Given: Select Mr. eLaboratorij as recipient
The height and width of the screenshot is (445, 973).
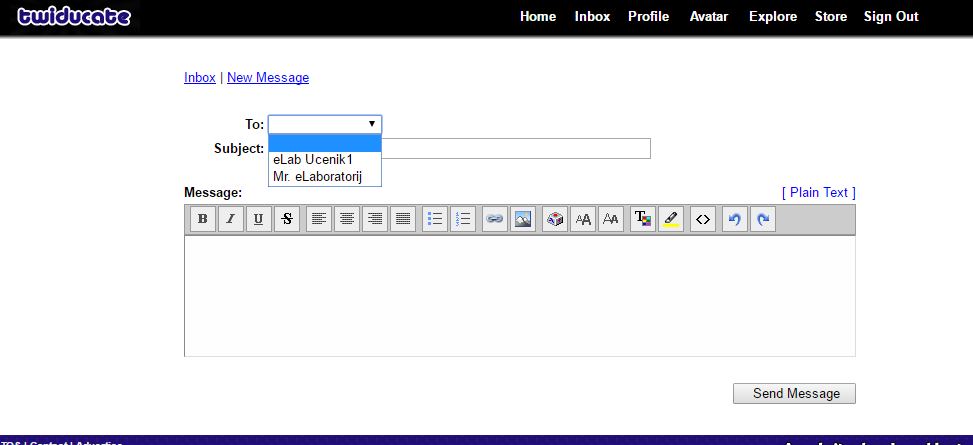Looking at the screenshot, I should (x=317, y=176).
